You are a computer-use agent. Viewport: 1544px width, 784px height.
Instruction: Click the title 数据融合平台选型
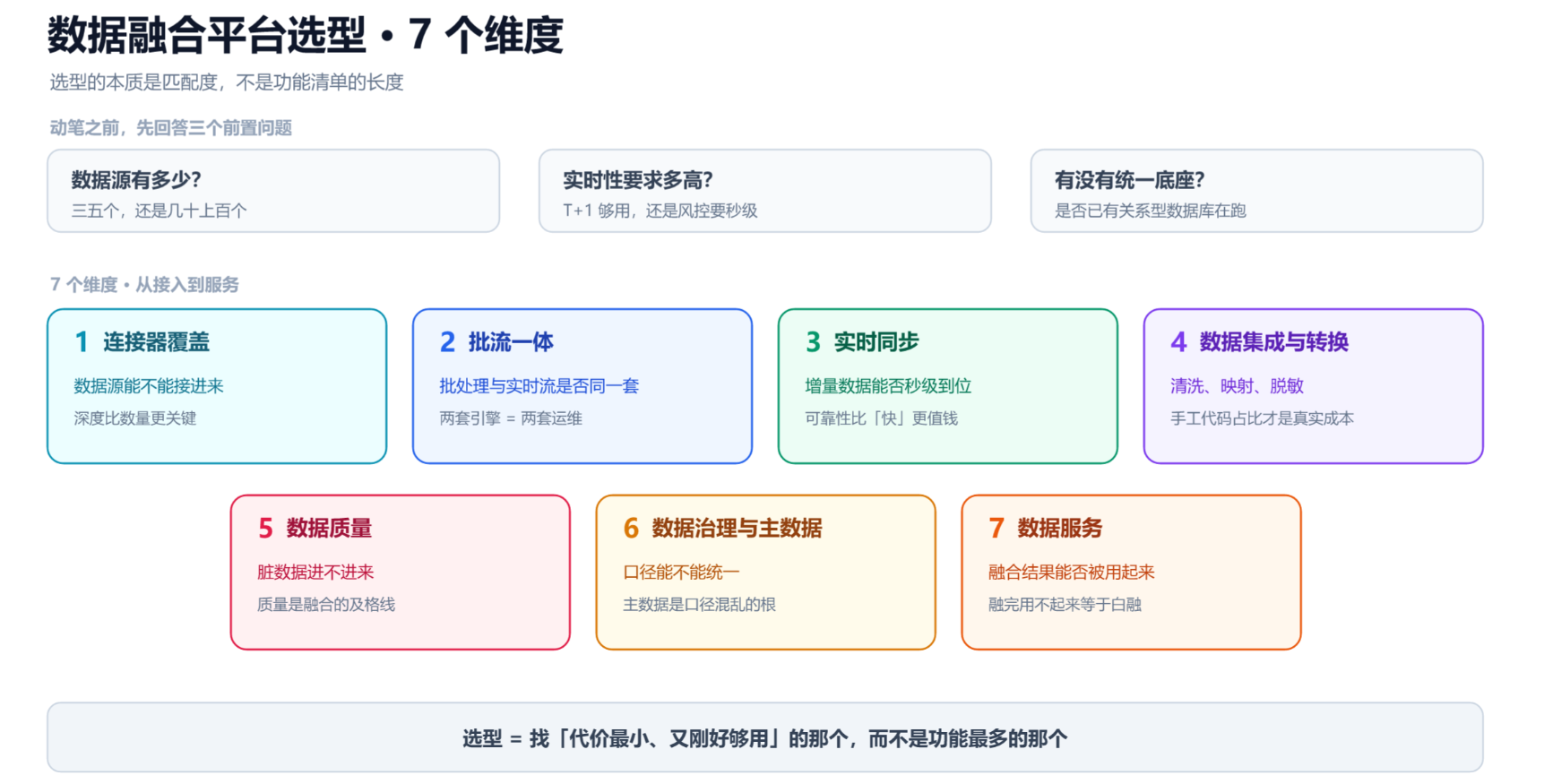coord(207,36)
